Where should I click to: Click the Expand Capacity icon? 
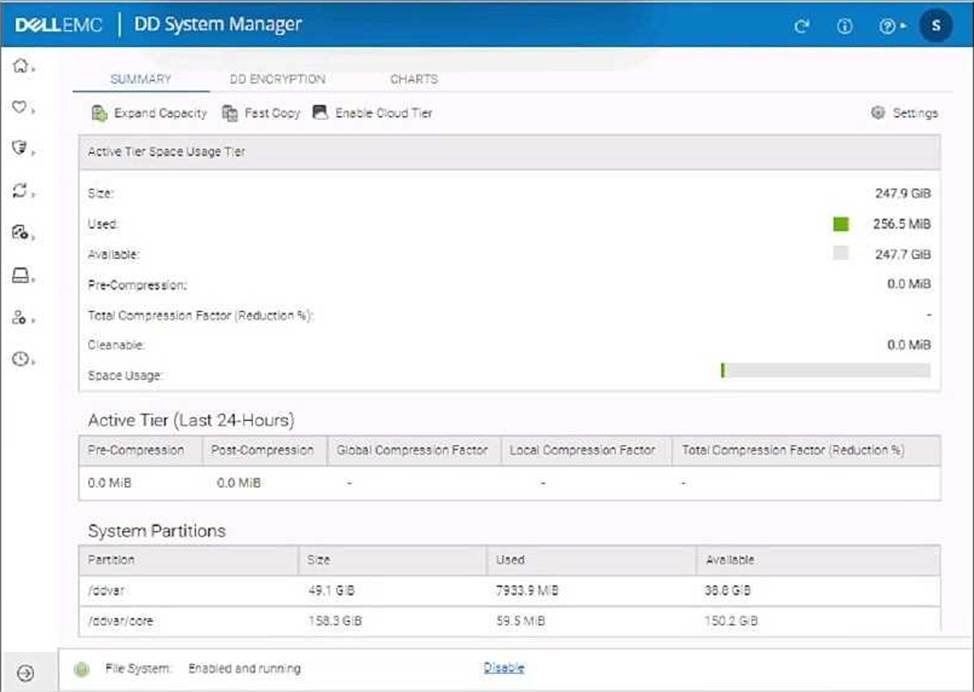click(x=99, y=113)
